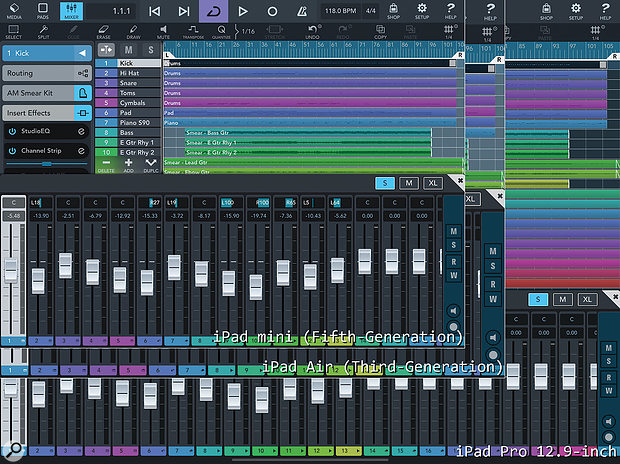Toggle global Solo S in the track header
This screenshot has height=464, width=620.
[x=151, y=50]
